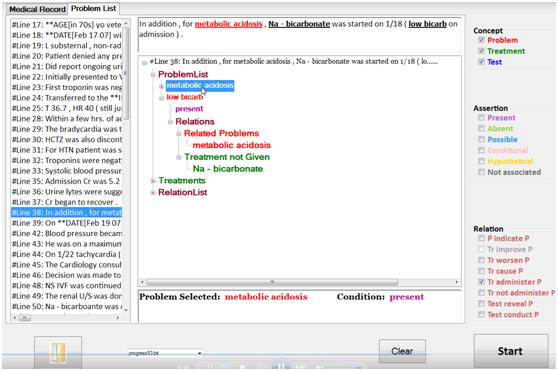Open the progress file dropdown
Screen dimensions: 558x371
click(x=200, y=353)
